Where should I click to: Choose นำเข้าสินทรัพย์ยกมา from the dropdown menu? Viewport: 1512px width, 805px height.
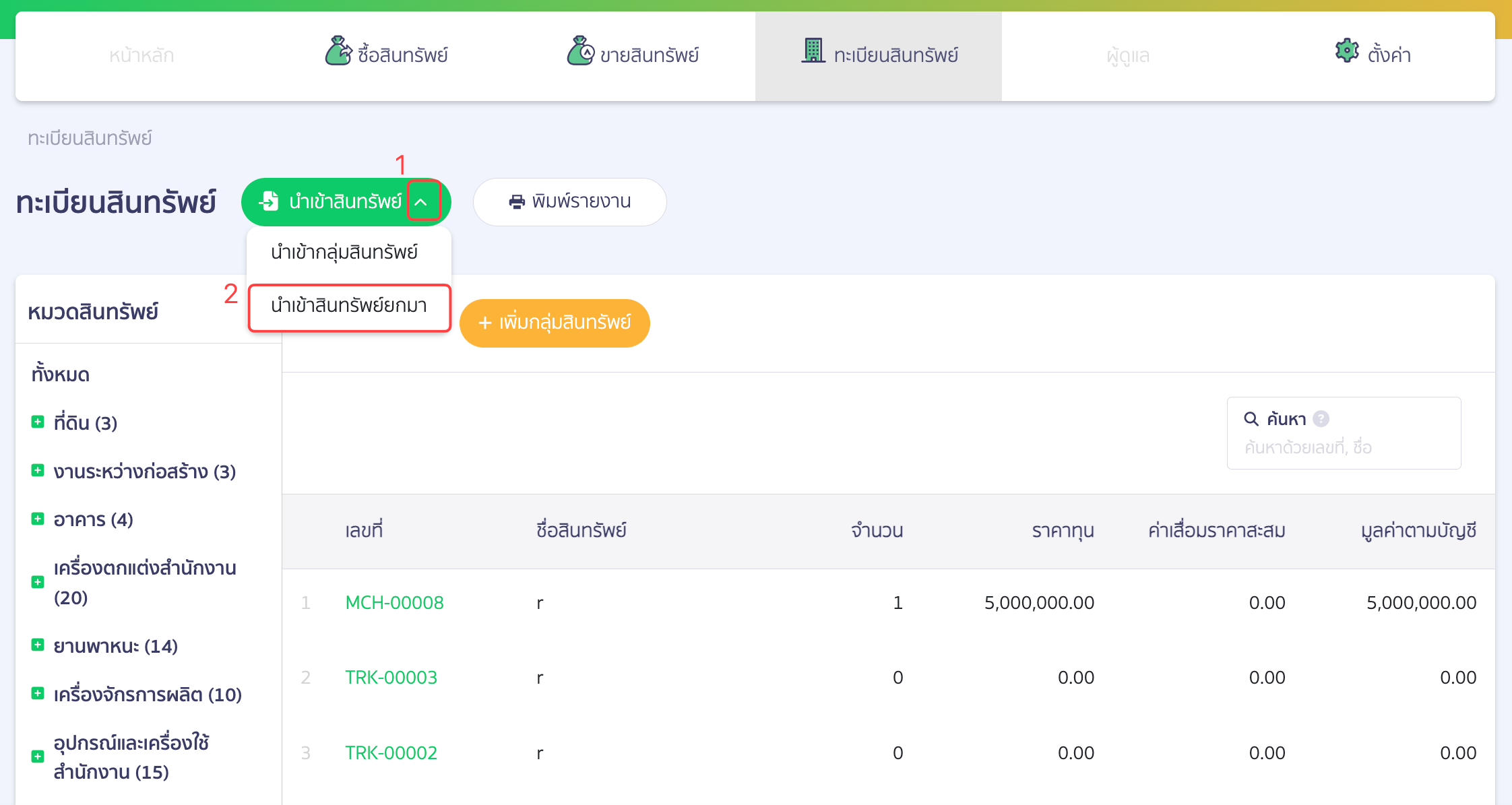click(349, 307)
